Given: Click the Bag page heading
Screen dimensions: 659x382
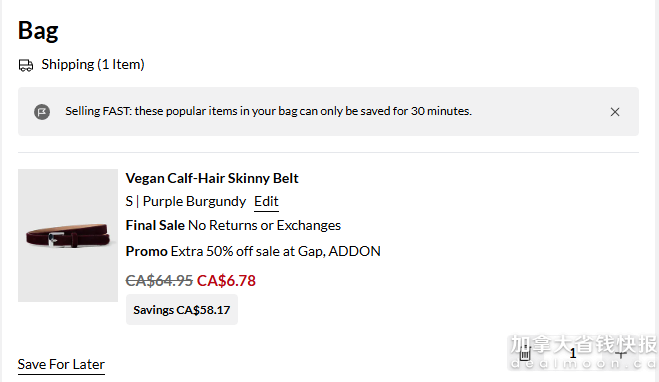Looking at the screenshot, I should point(38,31).
